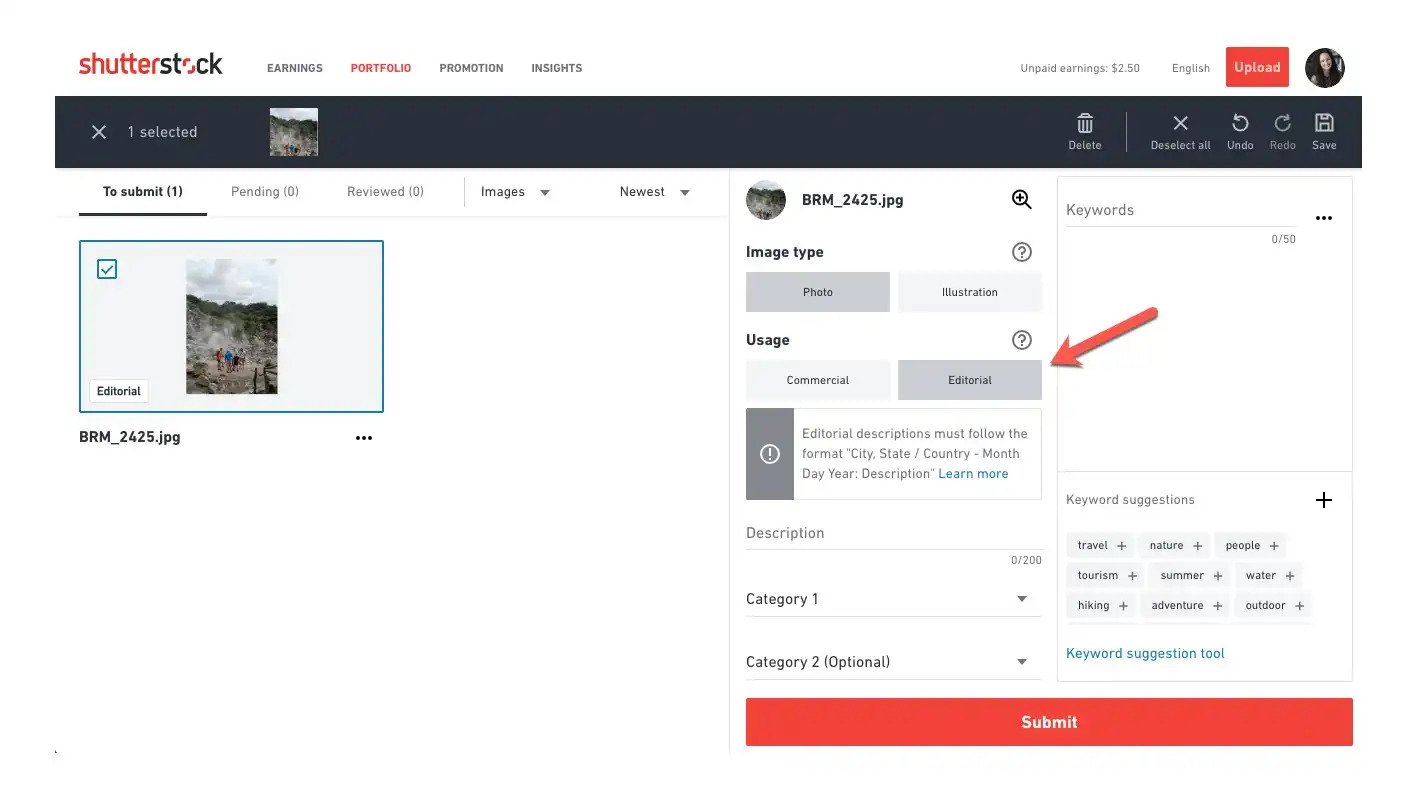Open three-dot menu under BRM_2425.jpg card
This screenshot has height=792, width=1416.
point(364,438)
